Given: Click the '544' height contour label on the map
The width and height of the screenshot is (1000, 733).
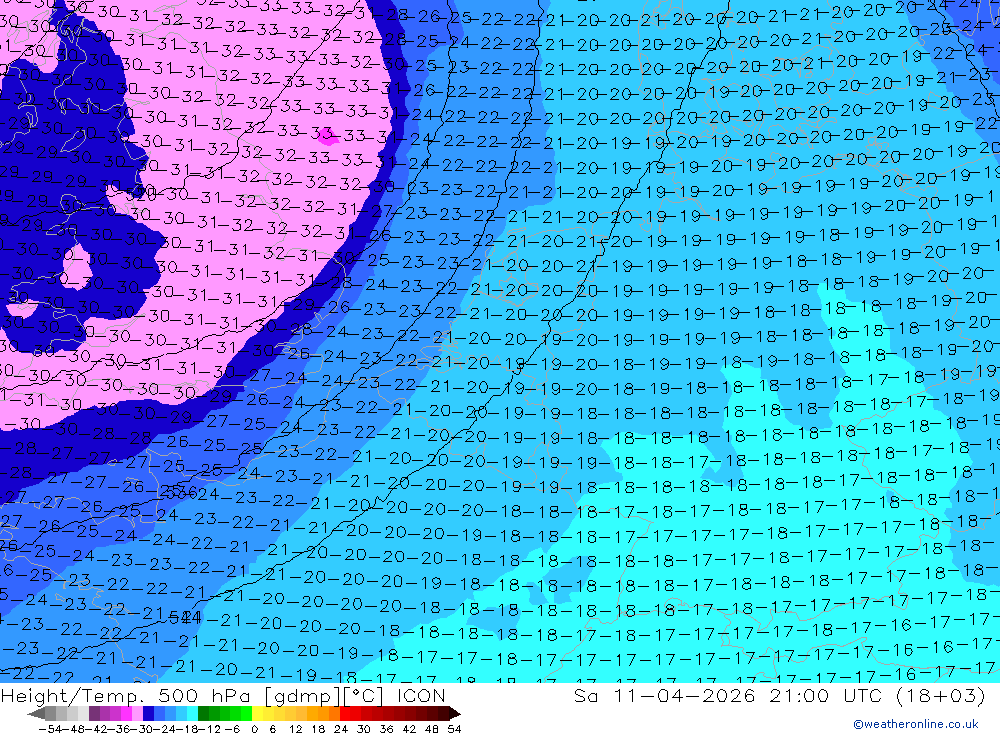Looking at the screenshot, I should 186,617.
